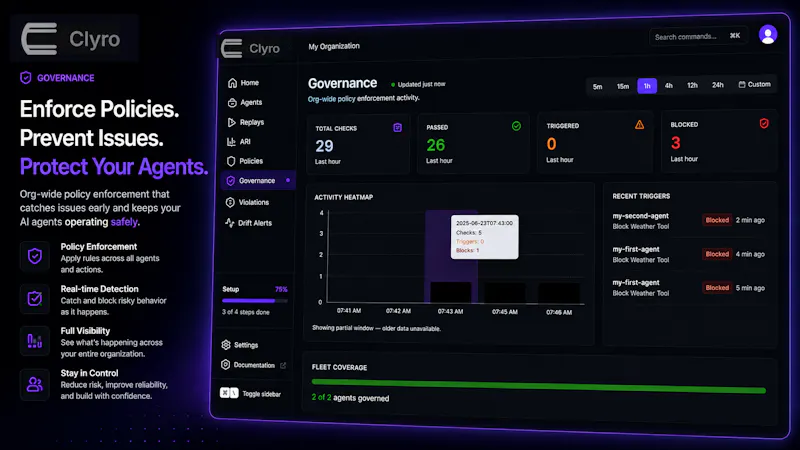Image resolution: width=800 pixels, height=450 pixels.
Task: Click the Triggered value 0
Action: [551, 144]
